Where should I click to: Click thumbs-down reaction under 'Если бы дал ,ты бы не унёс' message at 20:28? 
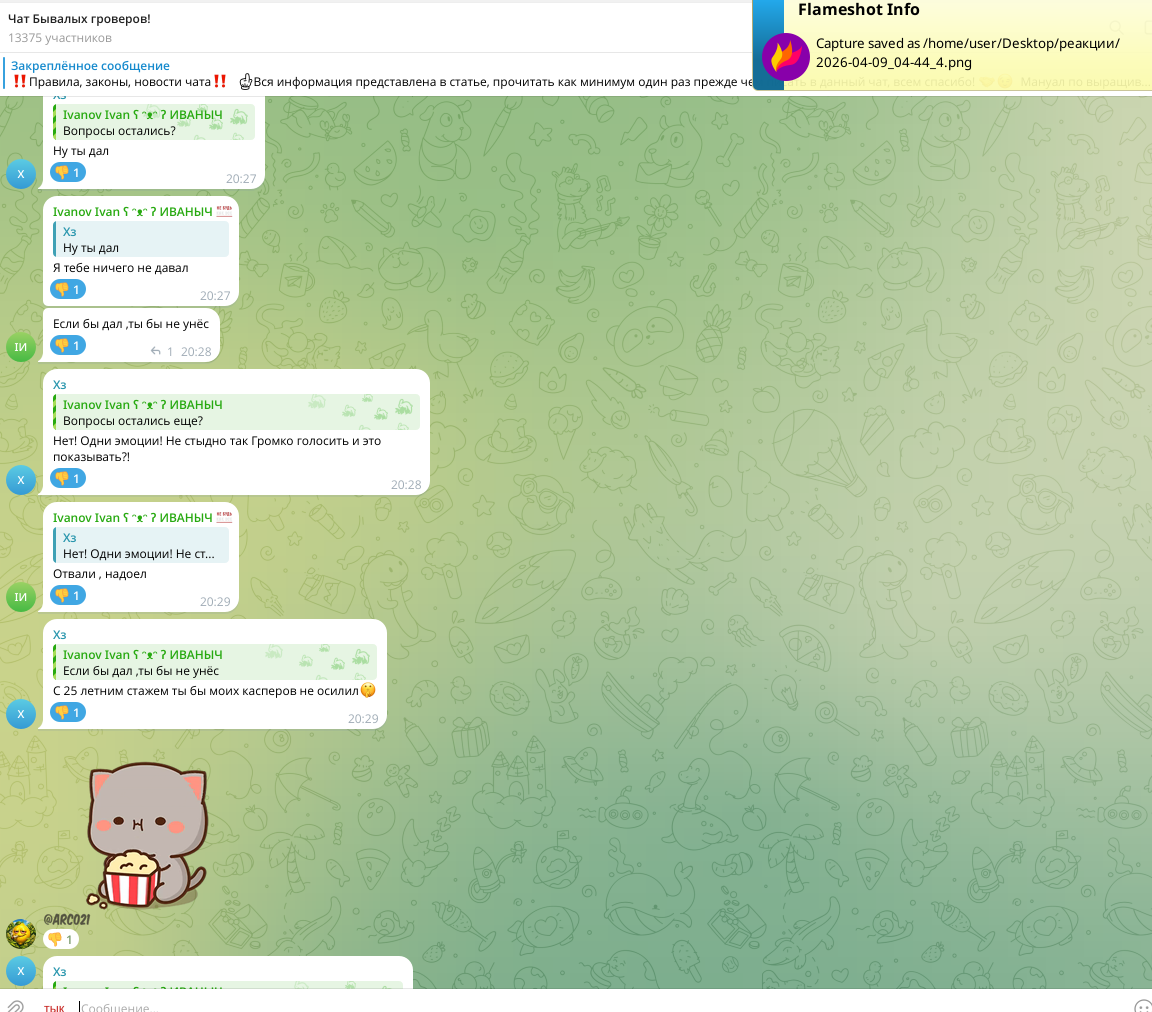(x=68, y=345)
